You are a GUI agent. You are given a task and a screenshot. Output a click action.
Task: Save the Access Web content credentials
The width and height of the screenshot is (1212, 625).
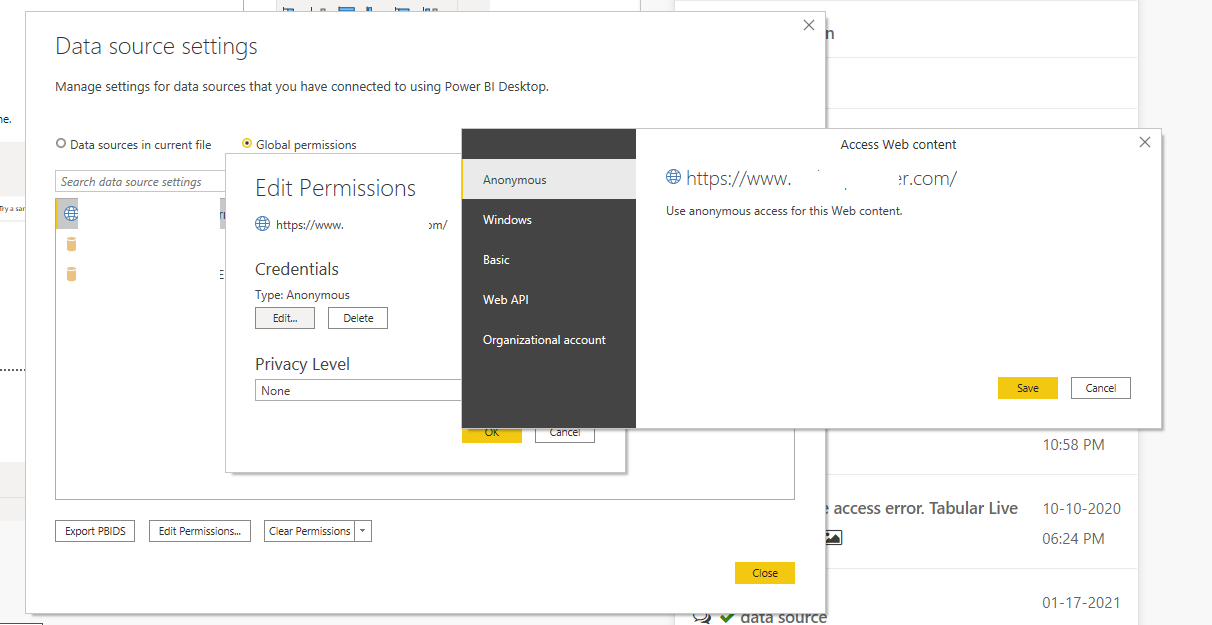point(1027,388)
